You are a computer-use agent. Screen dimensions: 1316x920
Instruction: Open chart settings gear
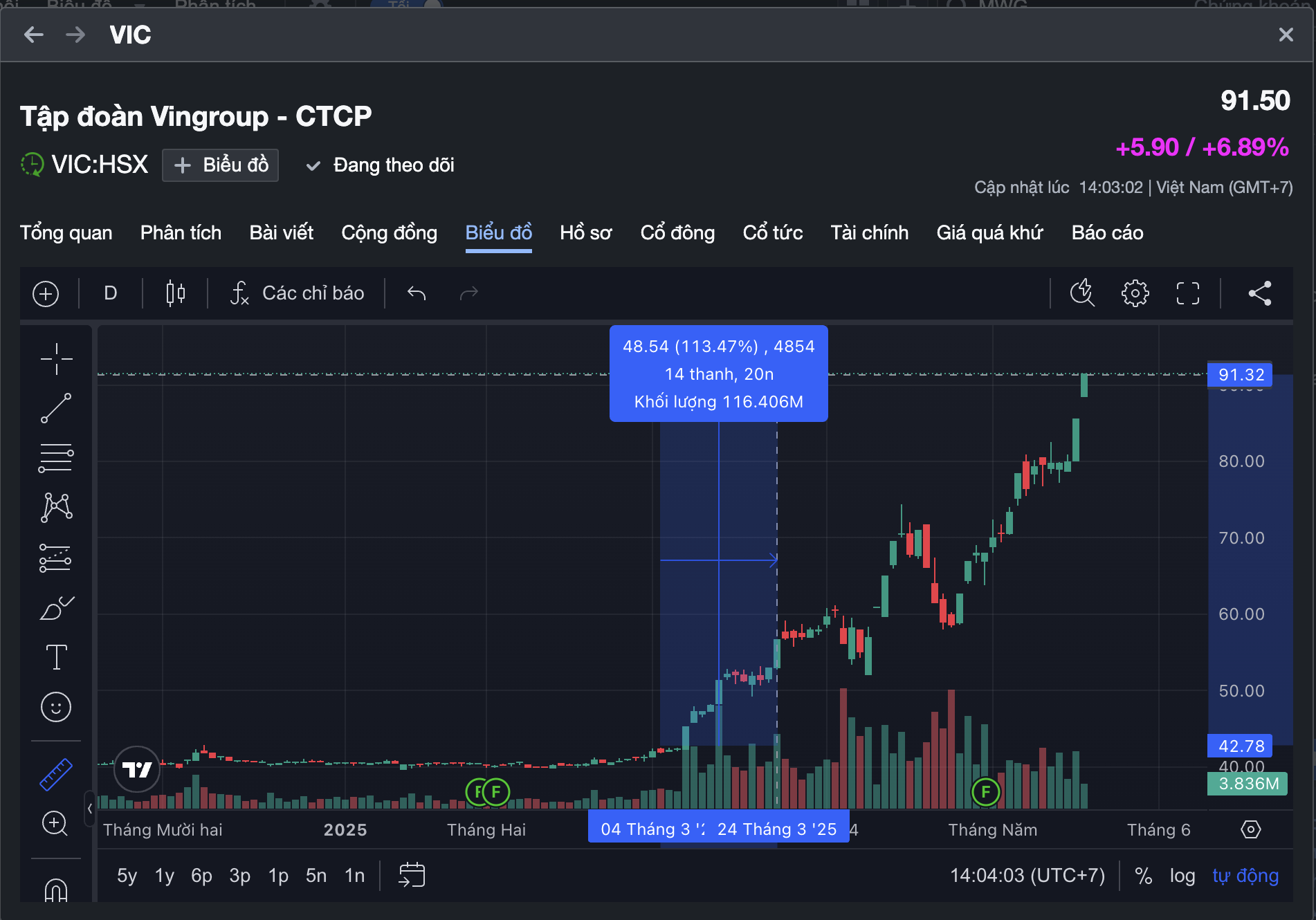point(1135,293)
